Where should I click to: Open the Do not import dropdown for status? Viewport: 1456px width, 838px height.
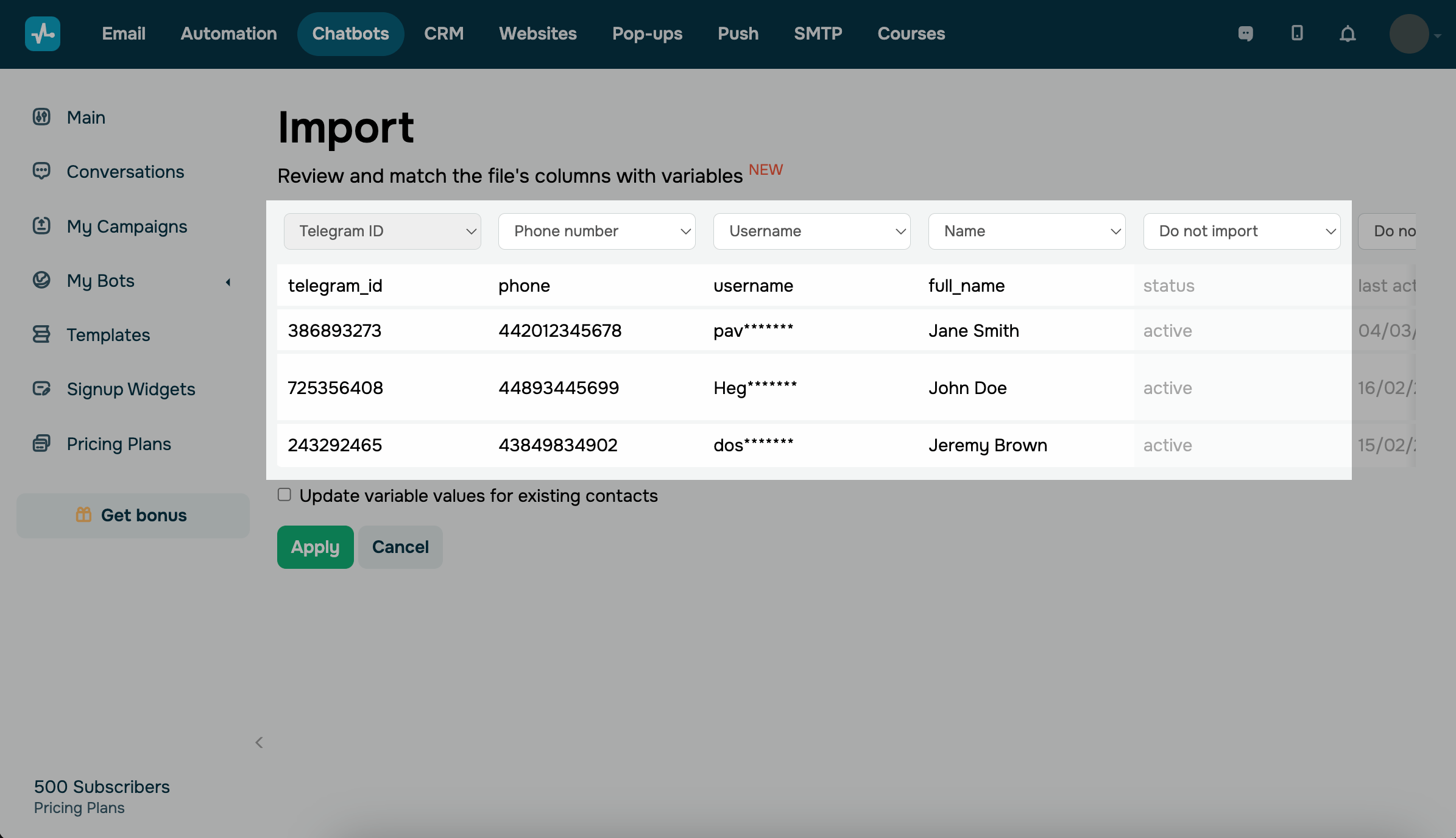(1242, 231)
